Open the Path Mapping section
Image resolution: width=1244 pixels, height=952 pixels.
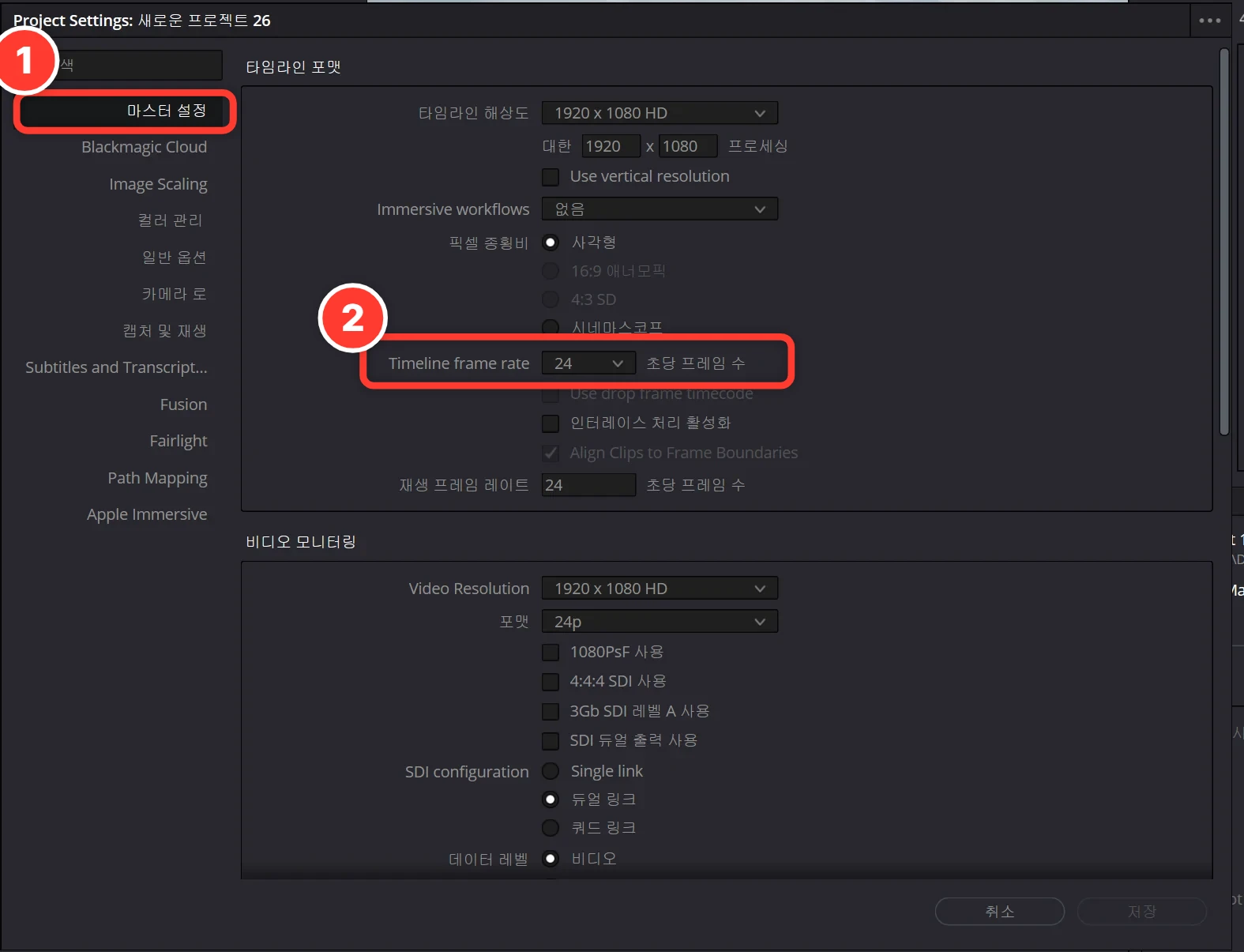pos(157,478)
